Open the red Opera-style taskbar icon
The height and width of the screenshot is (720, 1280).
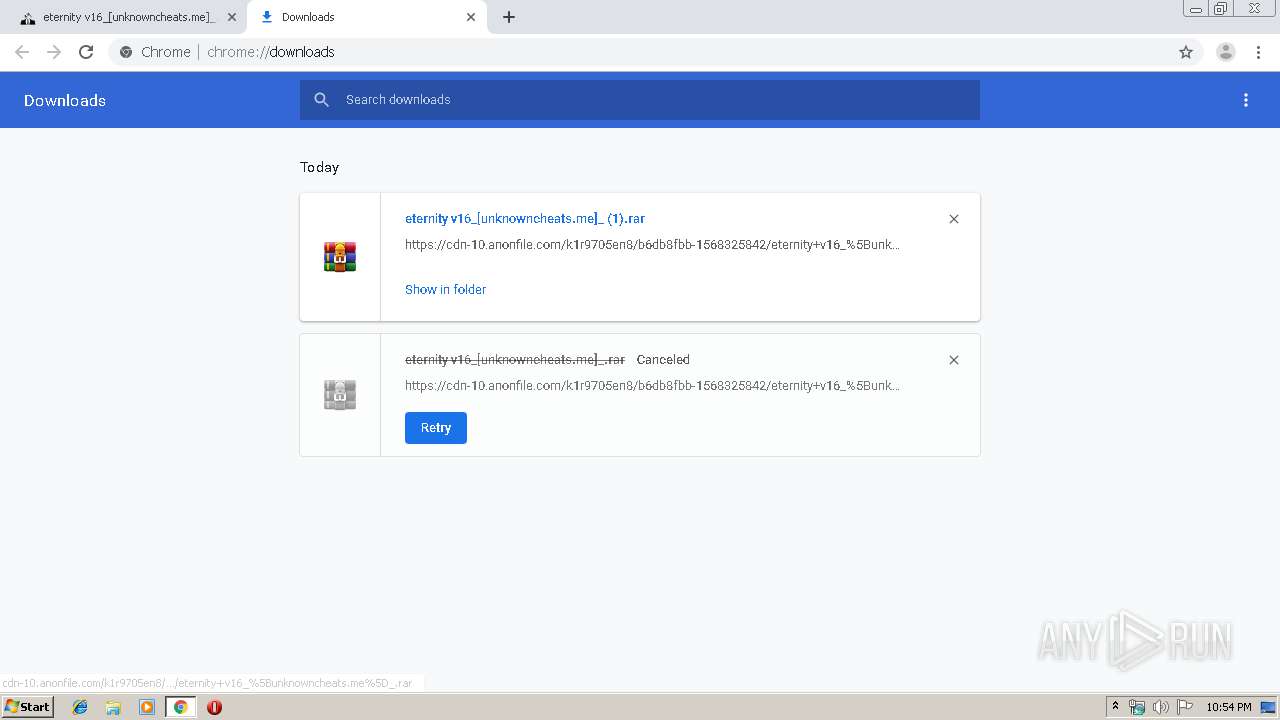coord(214,707)
